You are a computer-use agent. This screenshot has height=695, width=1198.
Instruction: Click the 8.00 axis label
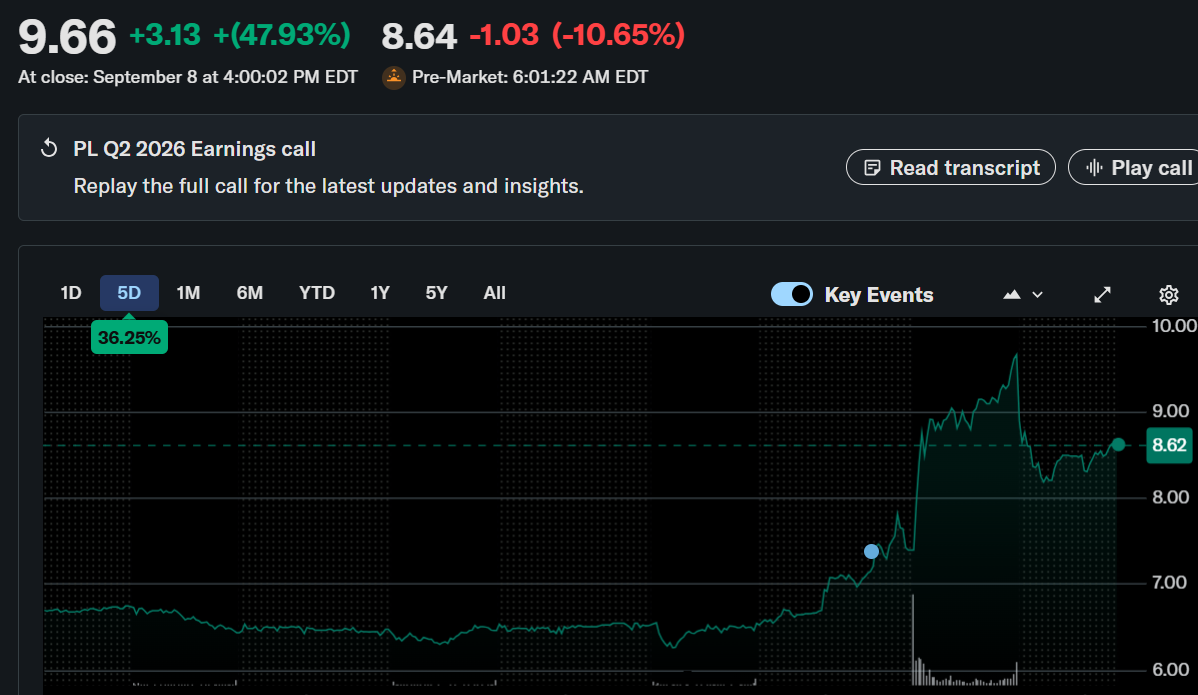point(1170,497)
